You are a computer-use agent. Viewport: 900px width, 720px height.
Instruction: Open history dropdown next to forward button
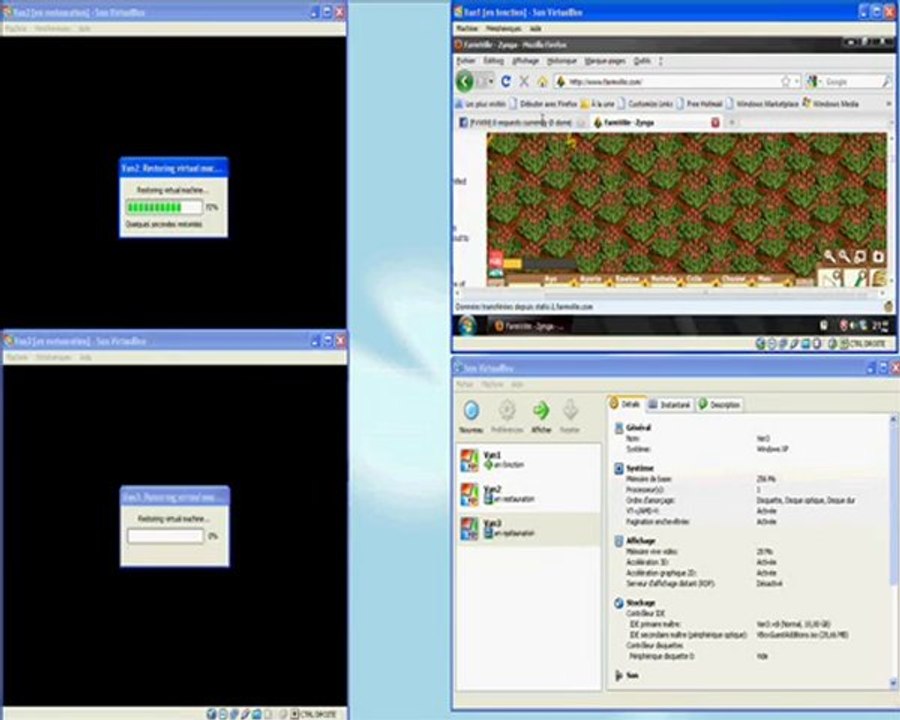[491, 82]
